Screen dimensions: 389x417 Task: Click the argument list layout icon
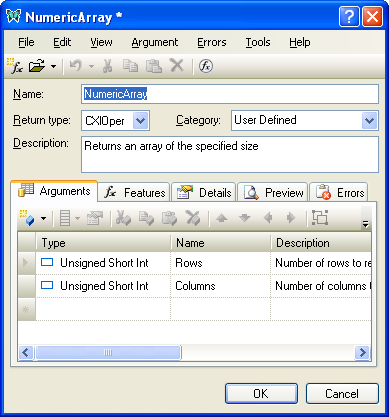point(65,218)
